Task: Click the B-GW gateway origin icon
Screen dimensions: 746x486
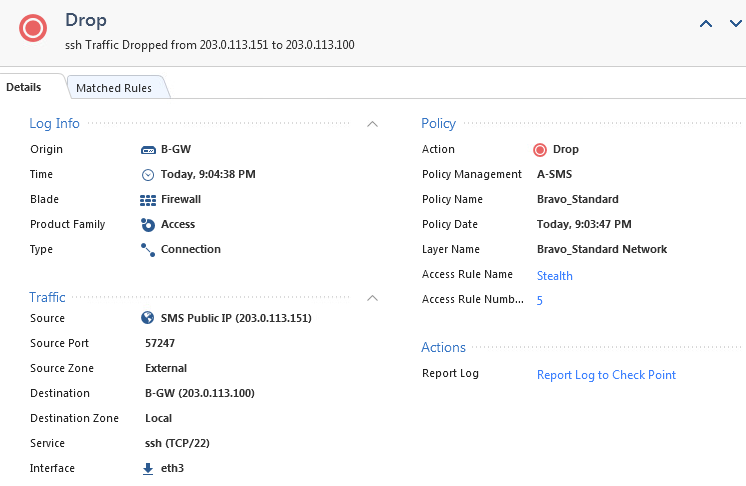Action: [148, 150]
